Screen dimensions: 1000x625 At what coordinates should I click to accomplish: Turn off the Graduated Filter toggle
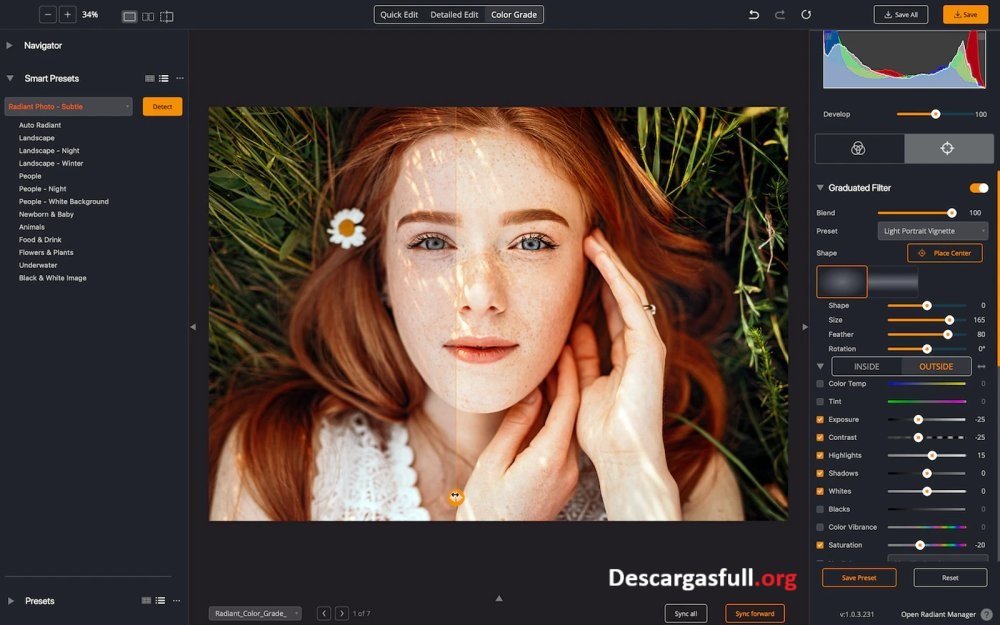tap(978, 188)
